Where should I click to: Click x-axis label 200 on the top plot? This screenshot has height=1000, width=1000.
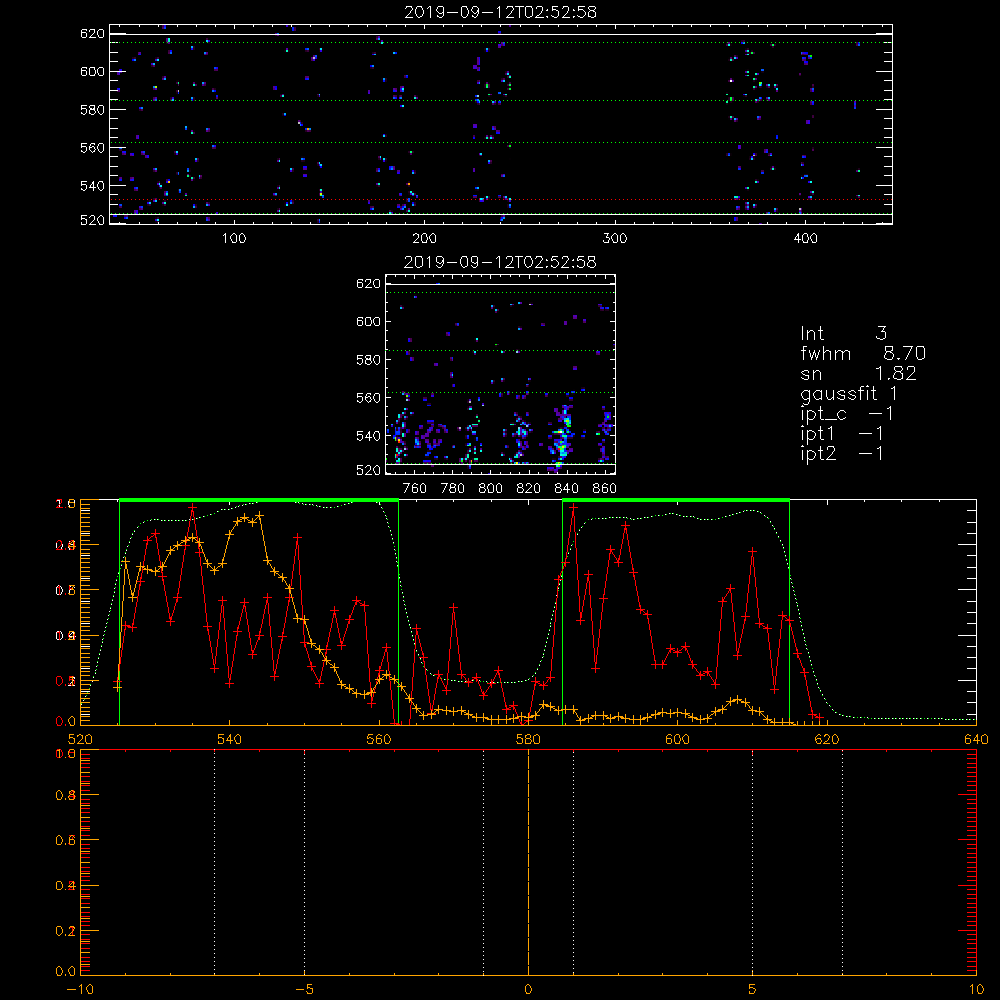pos(424,239)
